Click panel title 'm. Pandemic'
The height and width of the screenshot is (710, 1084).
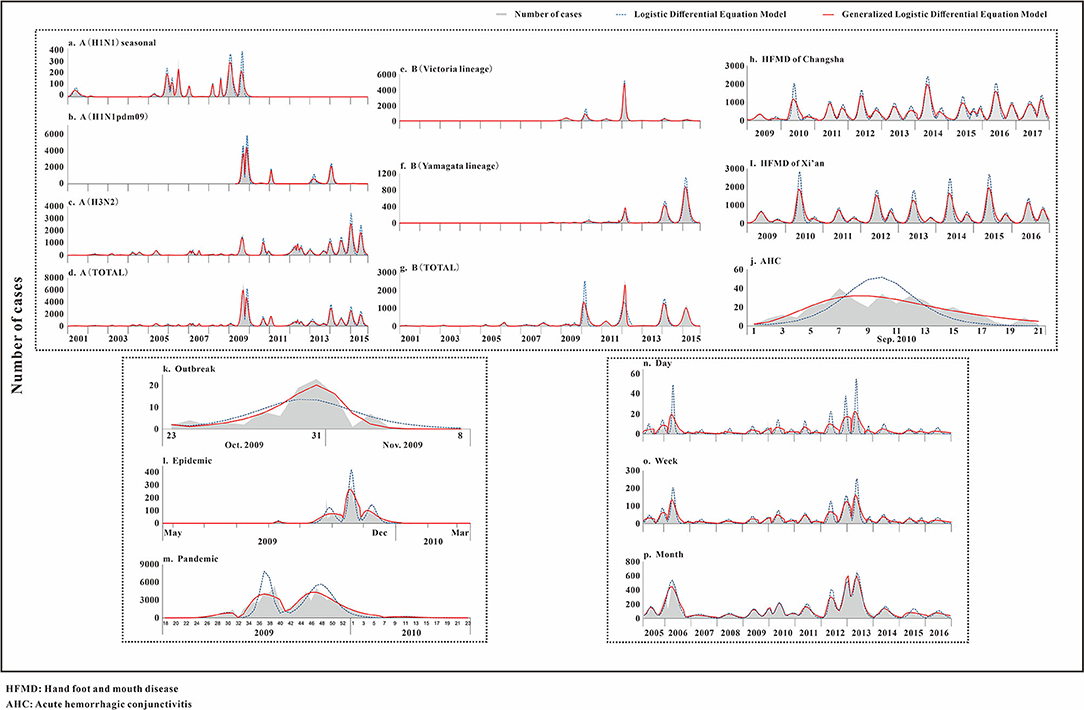click(191, 559)
